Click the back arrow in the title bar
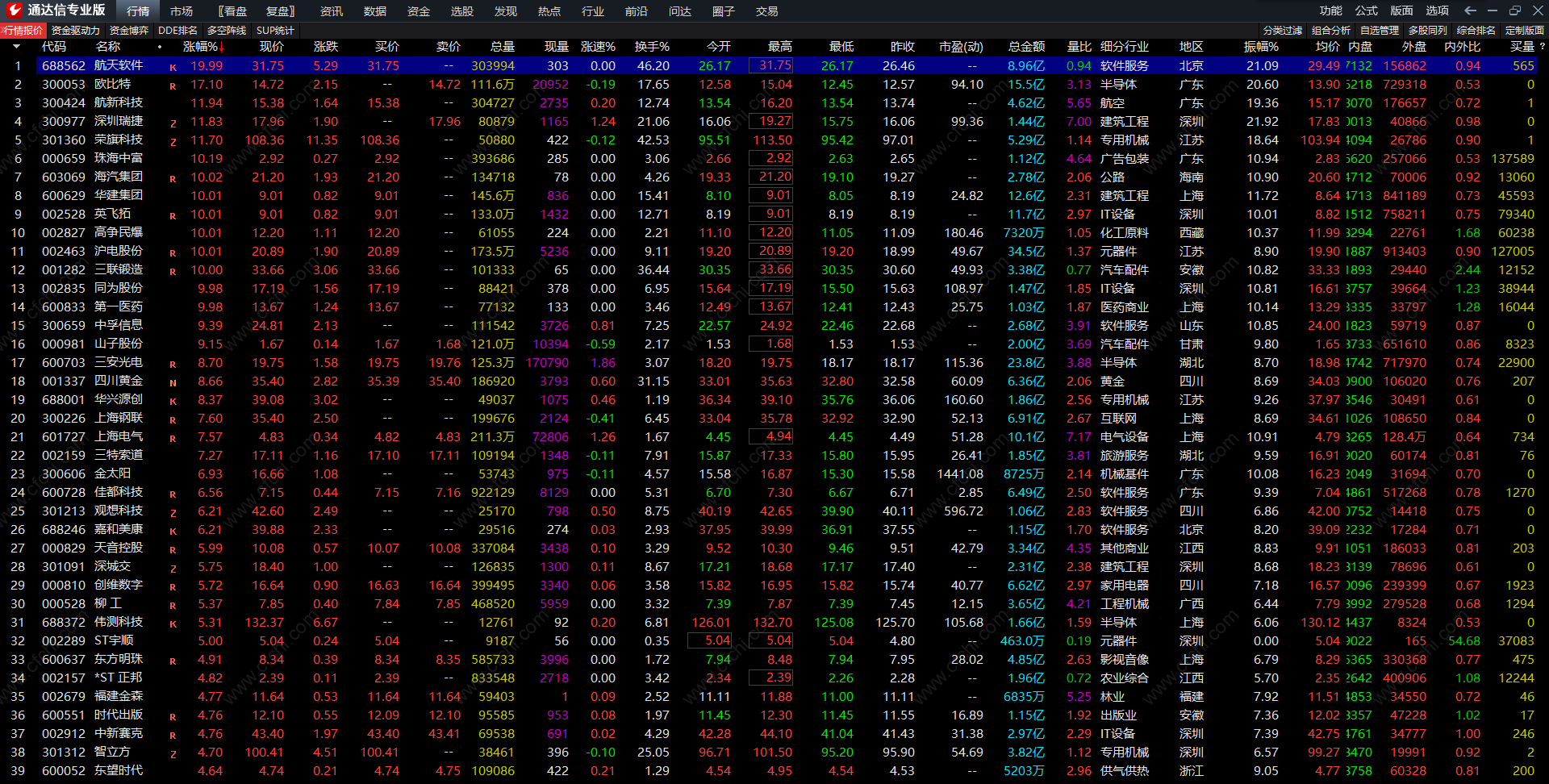Screen dimensions: 1549x784 point(1470,10)
